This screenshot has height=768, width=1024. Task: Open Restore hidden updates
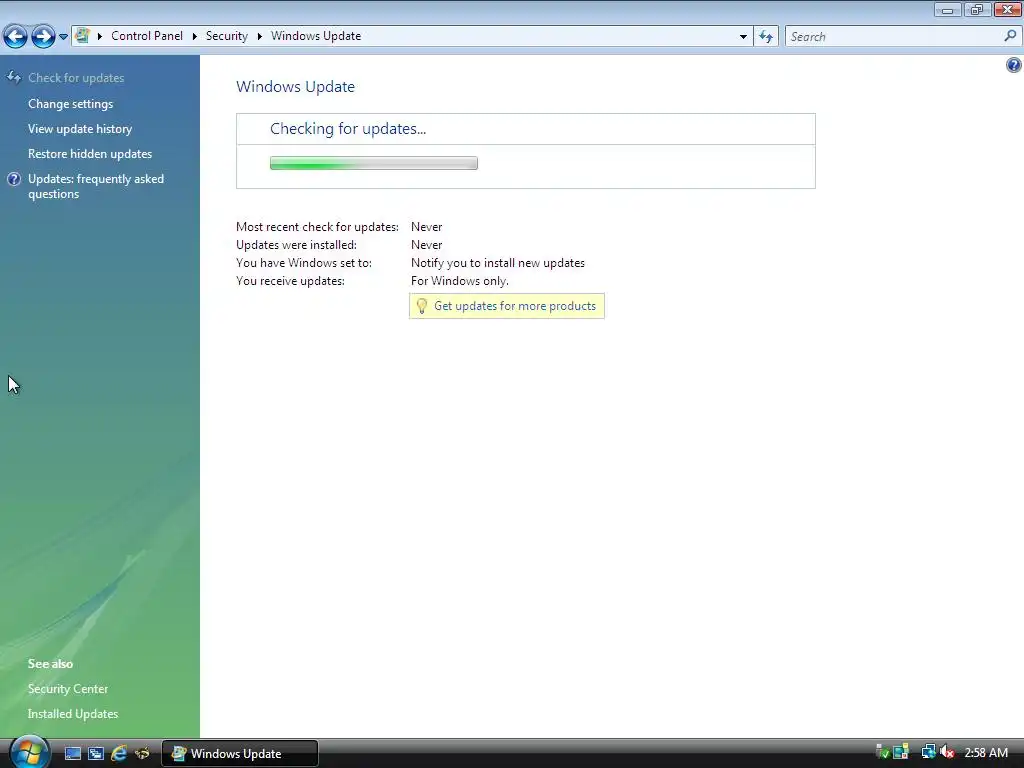click(89, 153)
